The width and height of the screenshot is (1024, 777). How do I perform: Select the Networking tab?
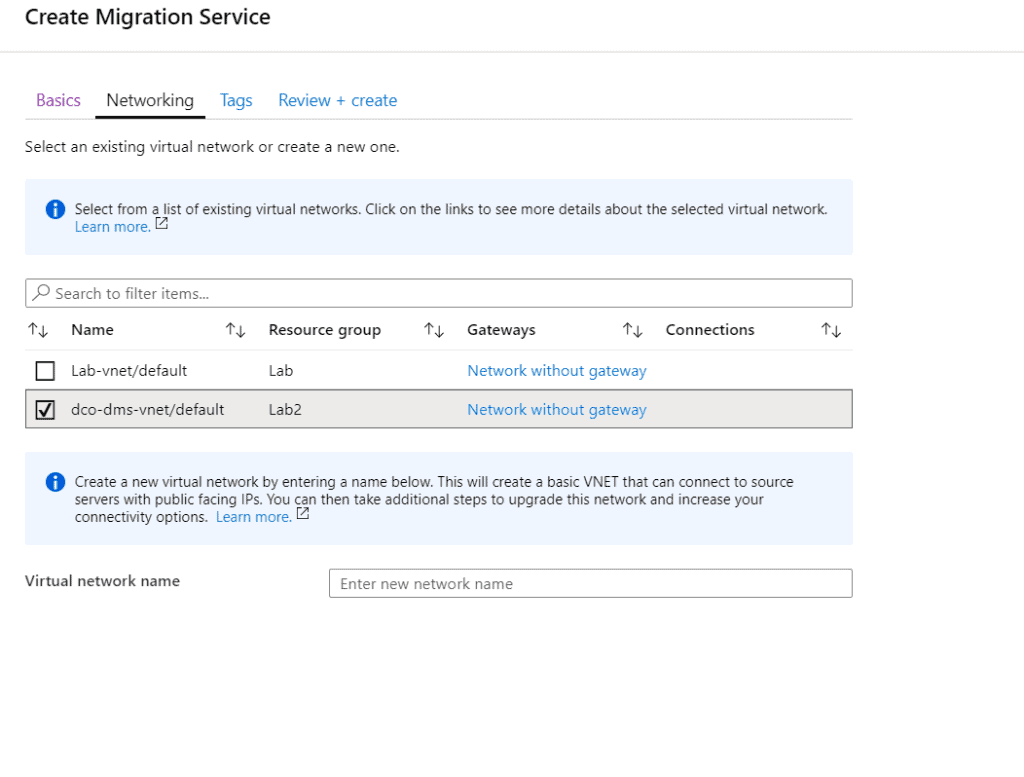pyautogui.click(x=150, y=100)
